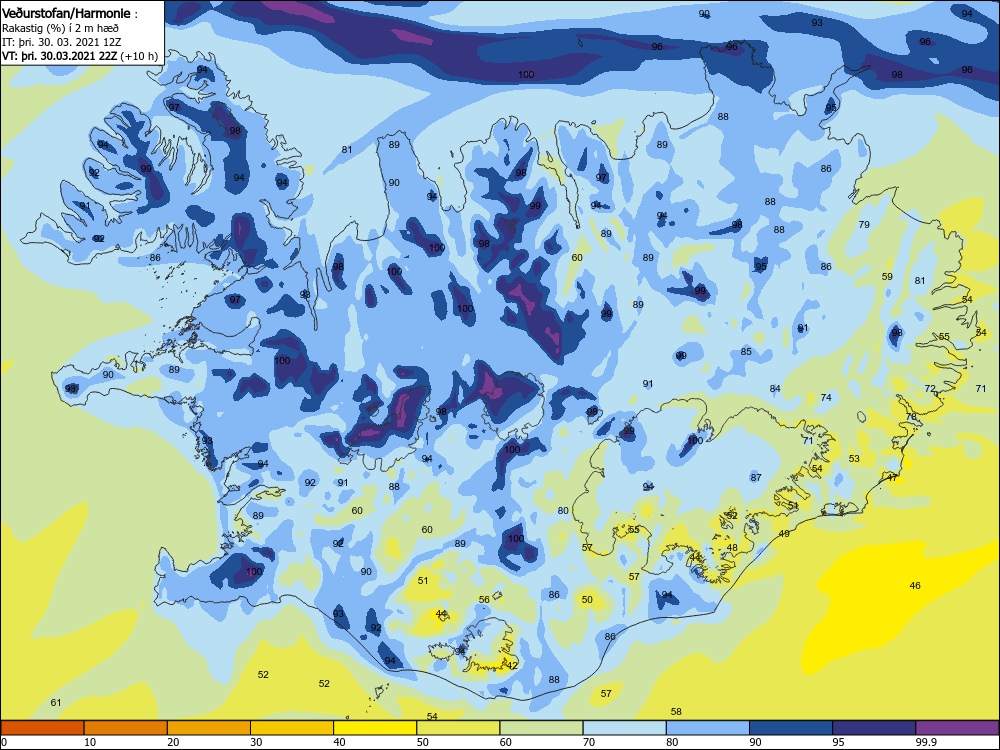Click the legend tick label '99.9'
The height and width of the screenshot is (750, 1000).
coord(927,742)
